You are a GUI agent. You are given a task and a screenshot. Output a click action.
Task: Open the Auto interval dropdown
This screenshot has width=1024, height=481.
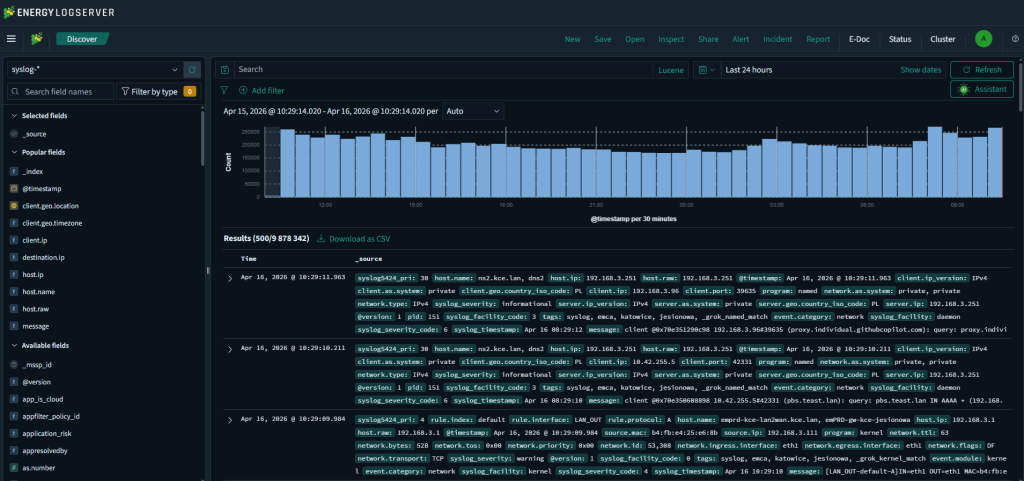click(472, 111)
